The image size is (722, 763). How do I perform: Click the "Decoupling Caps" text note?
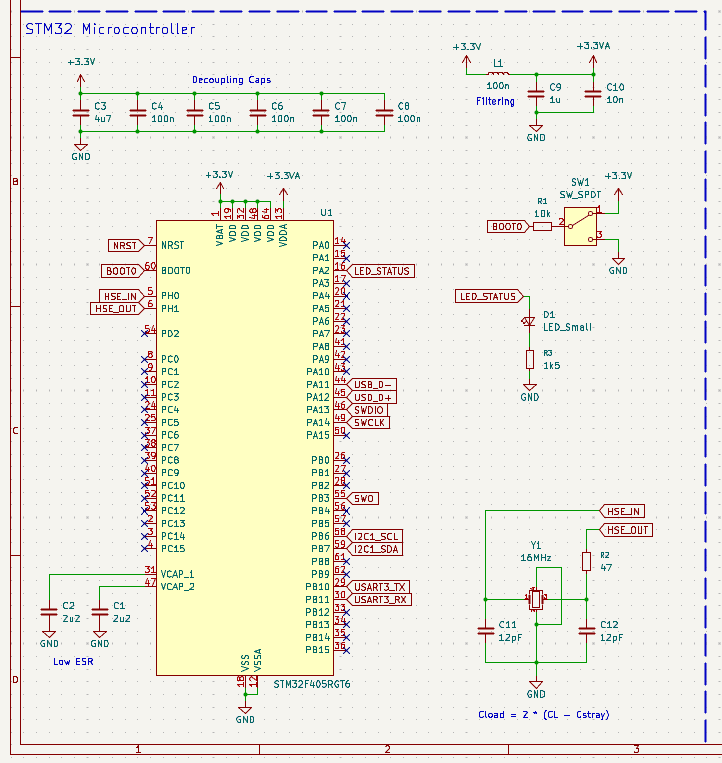click(x=231, y=80)
